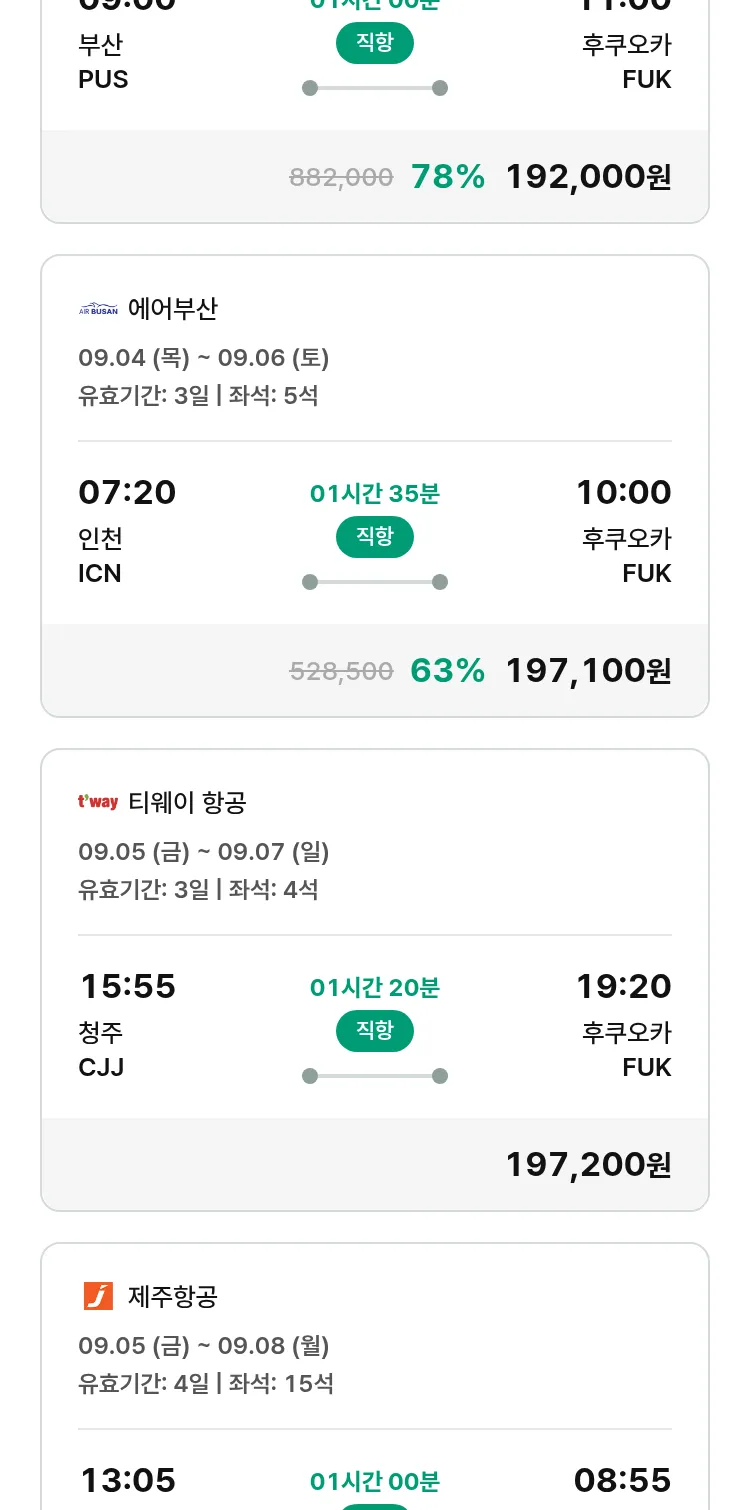The image size is (750, 1510).
Task: Click the route line under Incheon flight's 직항 badge
Action: pyautogui.click(x=374, y=582)
